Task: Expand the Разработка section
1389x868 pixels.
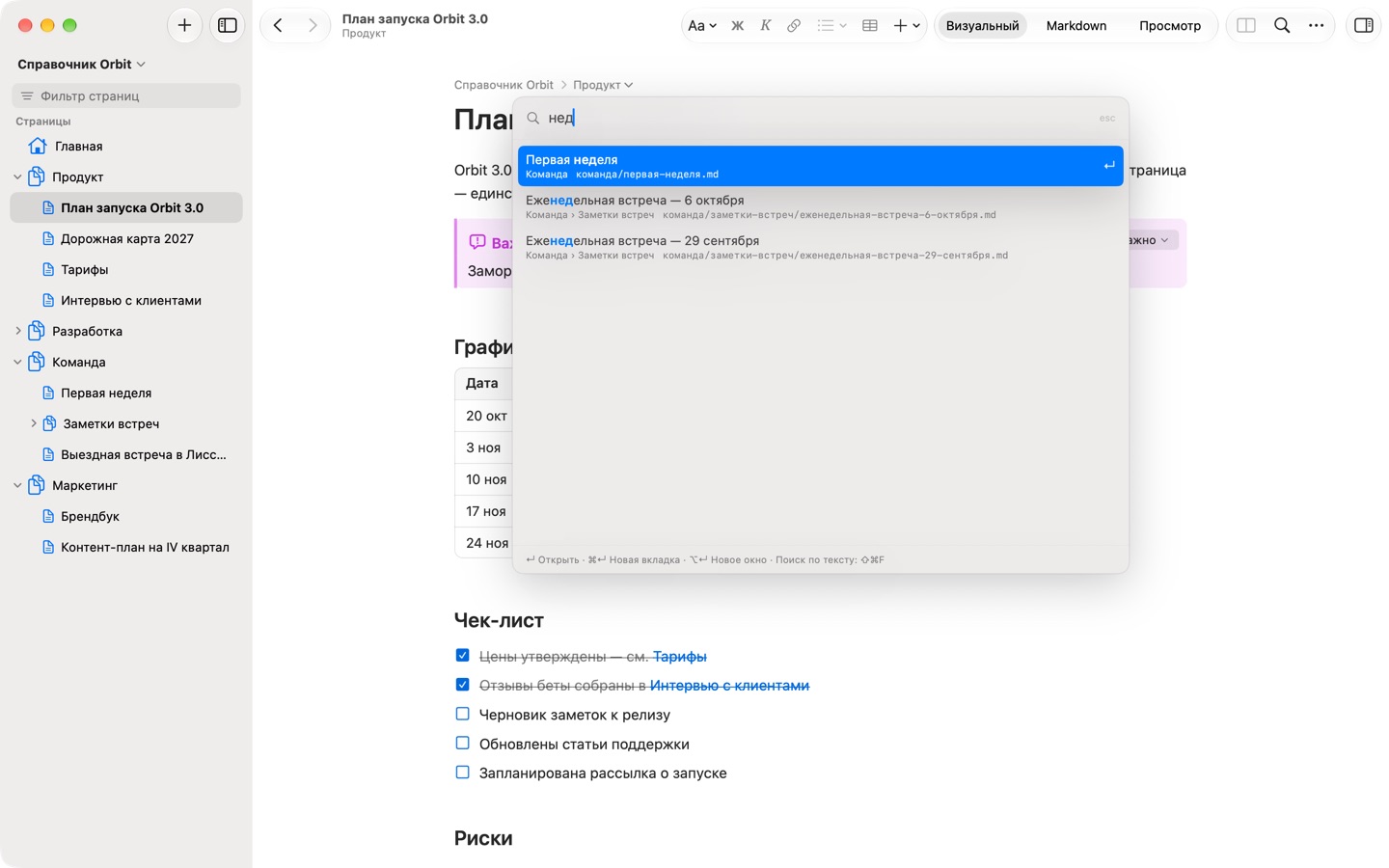Action: click(17, 332)
